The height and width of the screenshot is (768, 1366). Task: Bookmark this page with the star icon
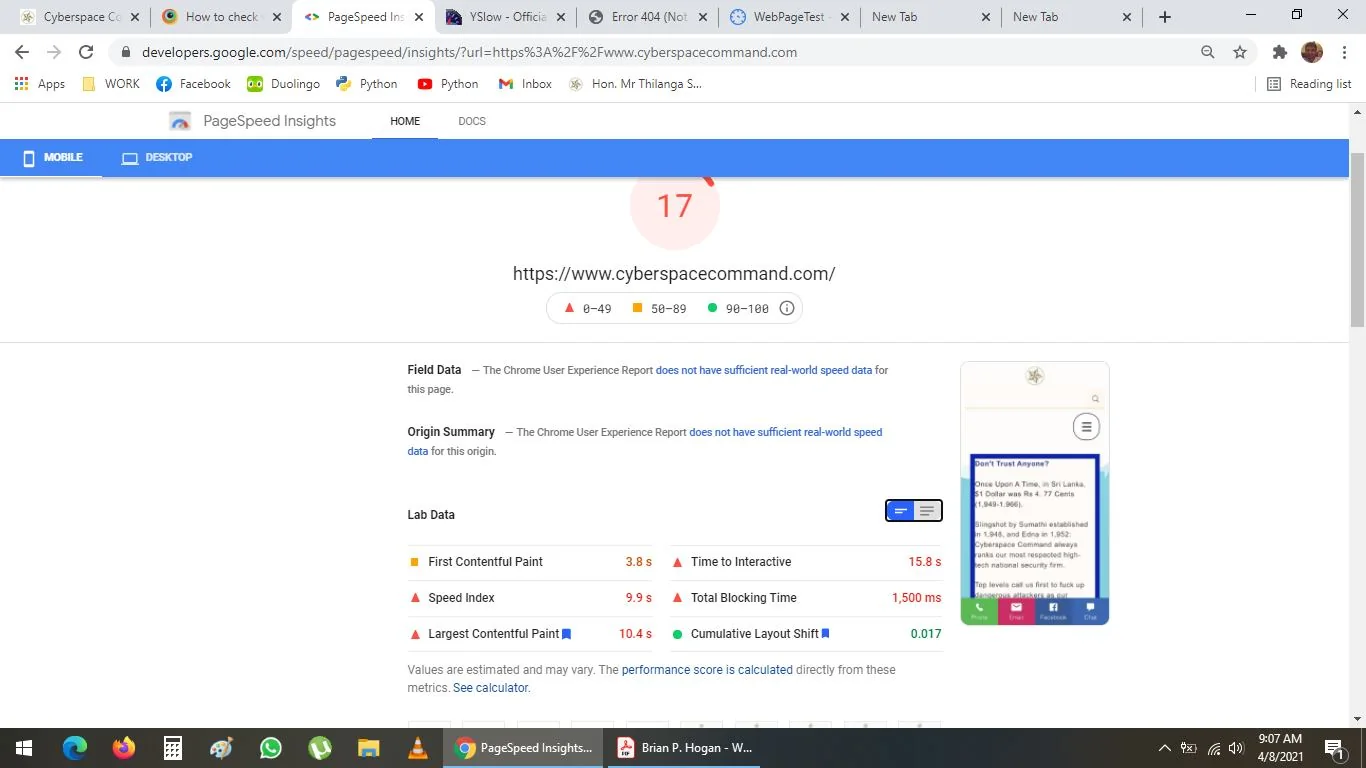click(1240, 52)
